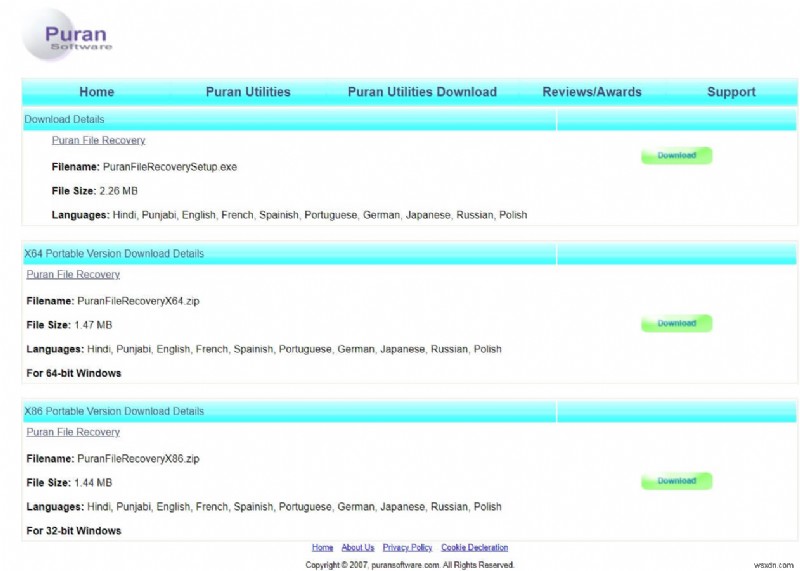
Task: Open the Privacy Policy footer link
Action: (x=407, y=548)
